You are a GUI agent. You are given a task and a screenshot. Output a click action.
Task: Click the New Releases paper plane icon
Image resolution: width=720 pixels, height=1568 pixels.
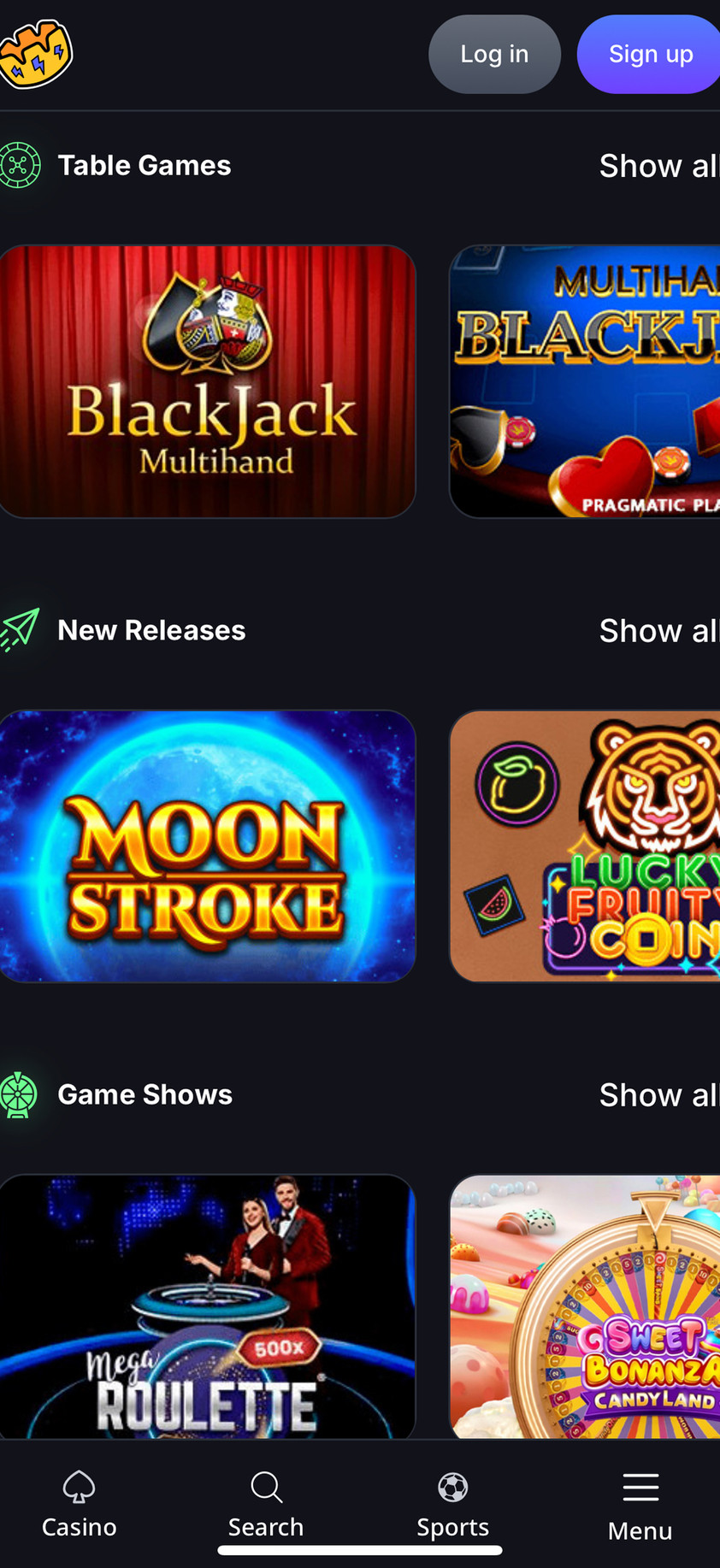20,630
